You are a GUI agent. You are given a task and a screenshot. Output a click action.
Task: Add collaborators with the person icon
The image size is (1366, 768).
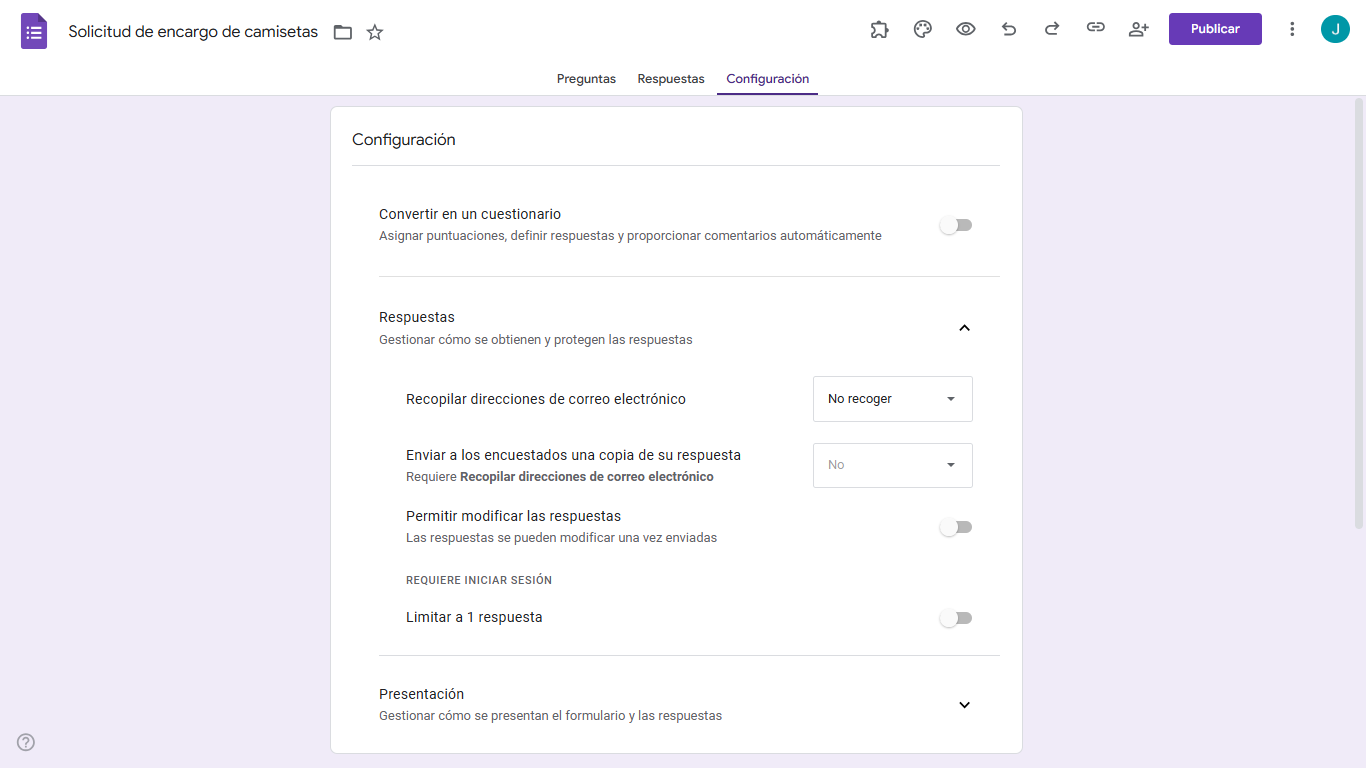1138,29
